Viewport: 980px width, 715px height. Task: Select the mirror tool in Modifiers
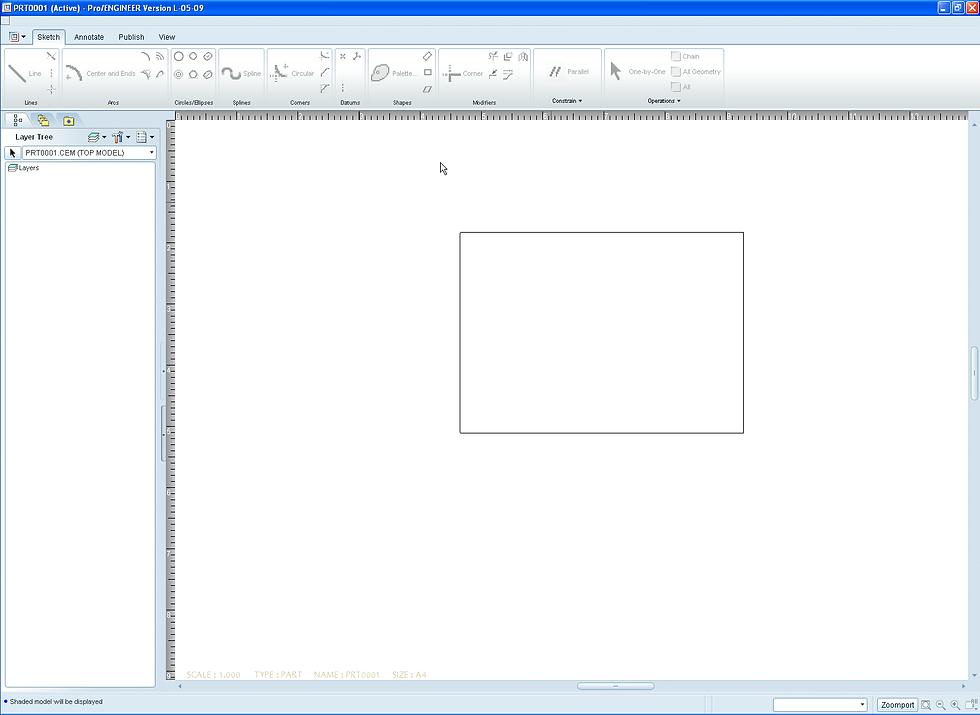click(x=523, y=57)
